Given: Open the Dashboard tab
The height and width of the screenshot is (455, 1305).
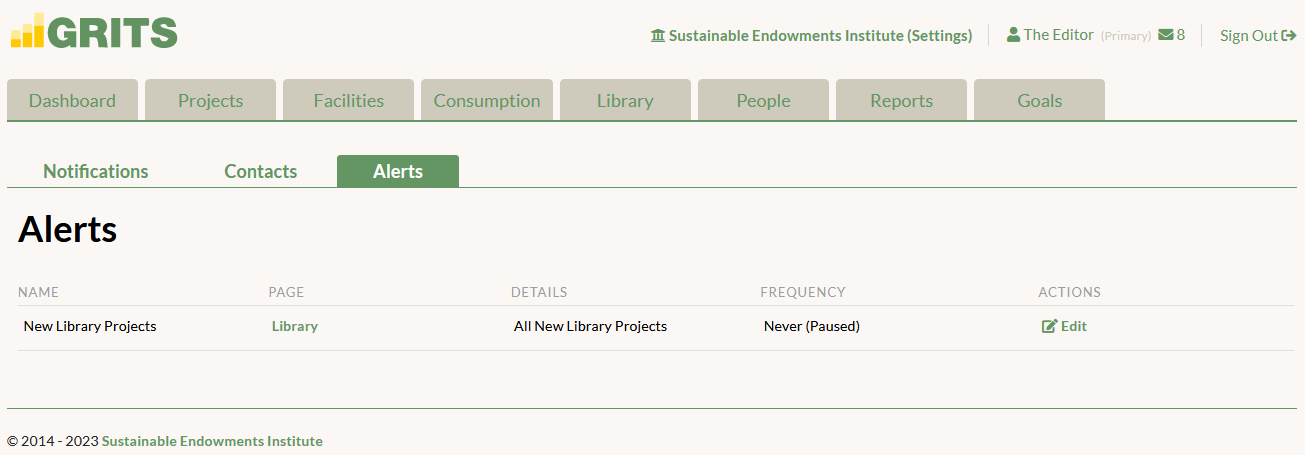Looking at the screenshot, I should point(72,100).
